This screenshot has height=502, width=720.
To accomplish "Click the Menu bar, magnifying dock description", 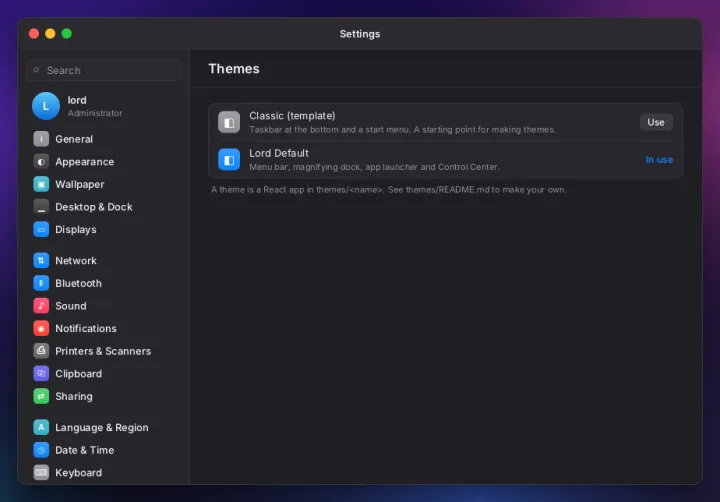I will tap(374, 167).
